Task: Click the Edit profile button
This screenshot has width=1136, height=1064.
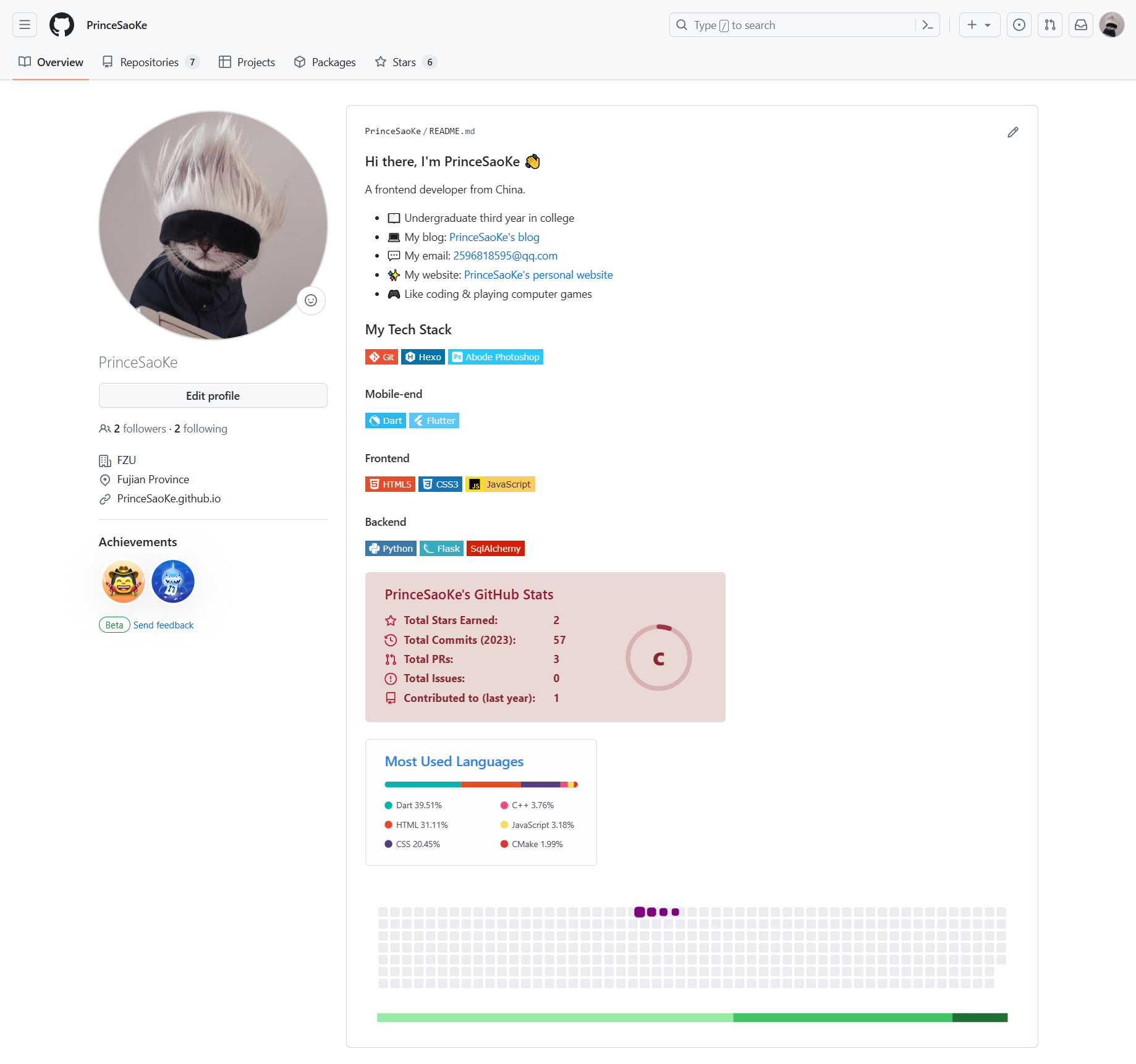Action: (x=213, y=395)
